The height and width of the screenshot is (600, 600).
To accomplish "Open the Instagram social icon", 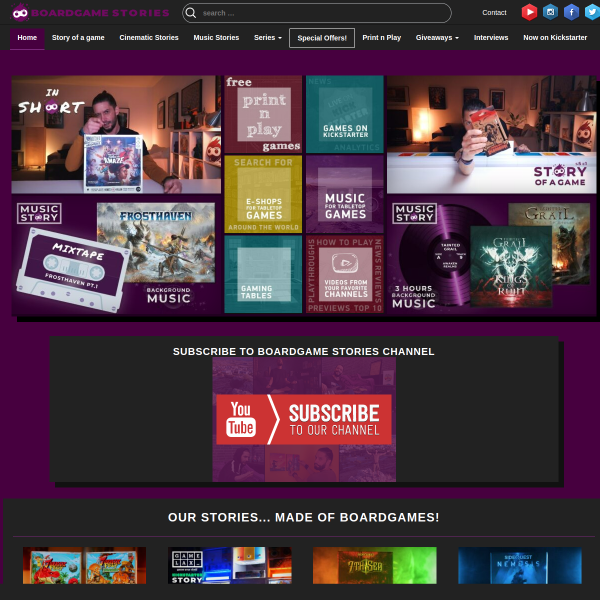I will point(550,13).
